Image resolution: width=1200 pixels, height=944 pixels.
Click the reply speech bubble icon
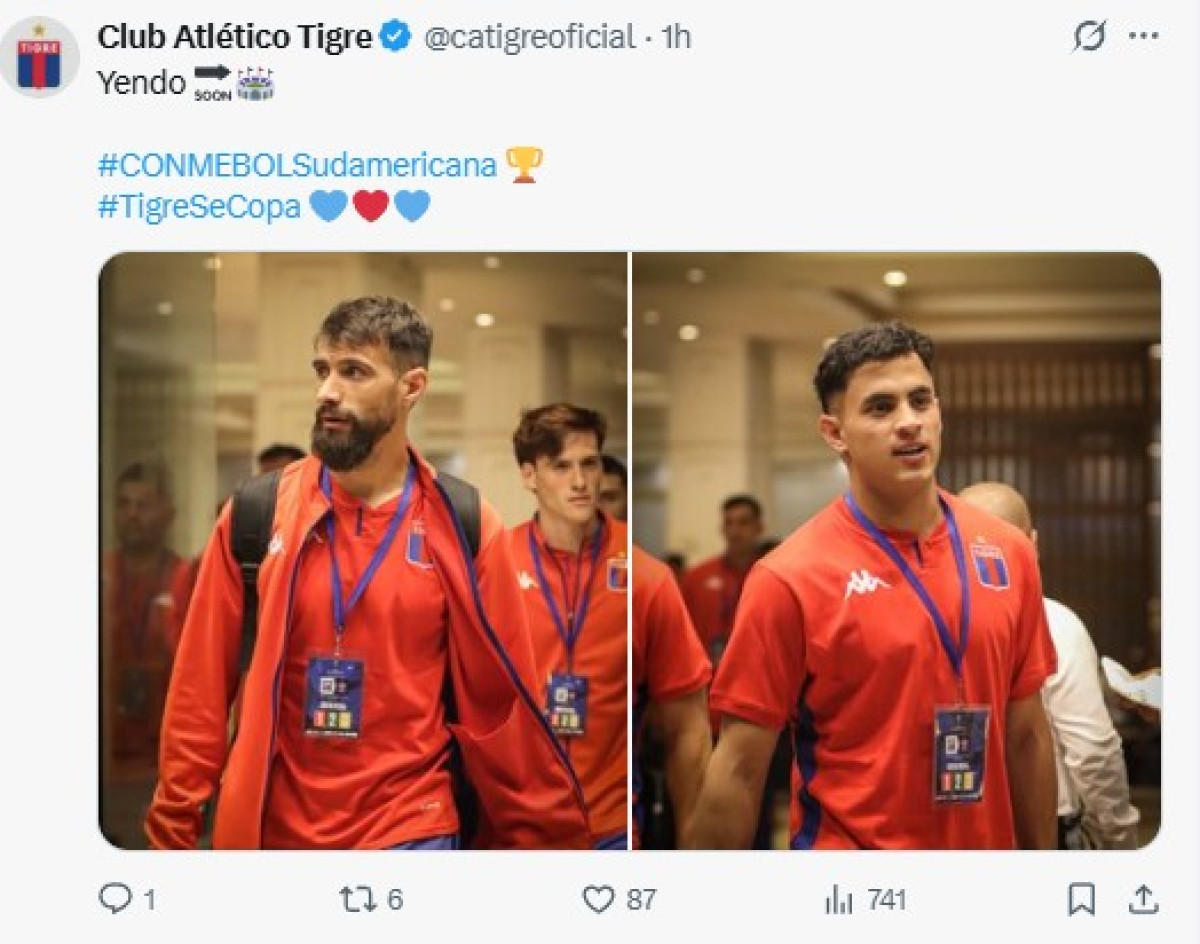pyautogui.click(x=114, y=899)
